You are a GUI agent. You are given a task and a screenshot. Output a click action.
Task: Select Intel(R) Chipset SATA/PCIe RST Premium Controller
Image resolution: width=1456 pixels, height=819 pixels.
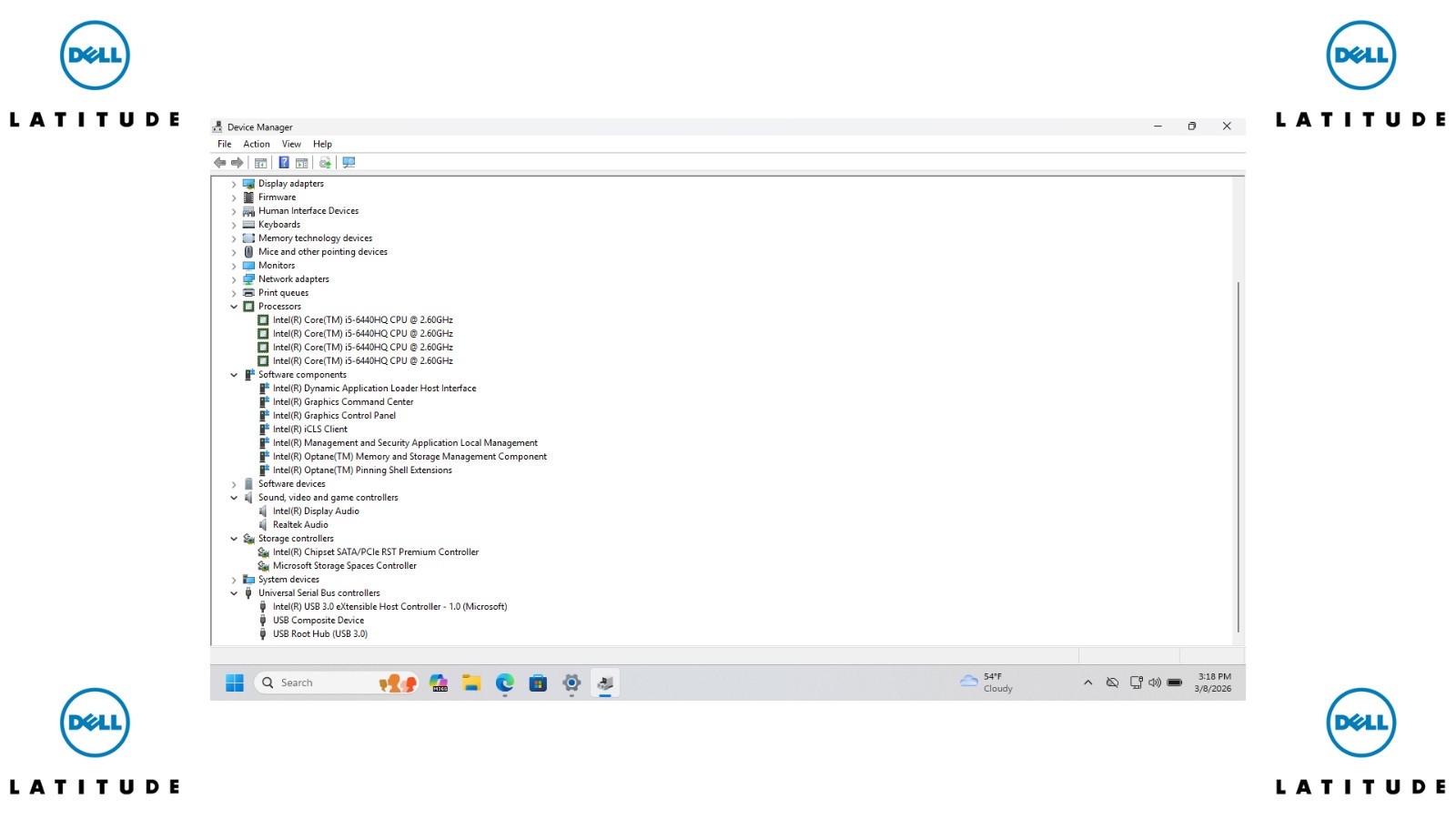[376, 552]
